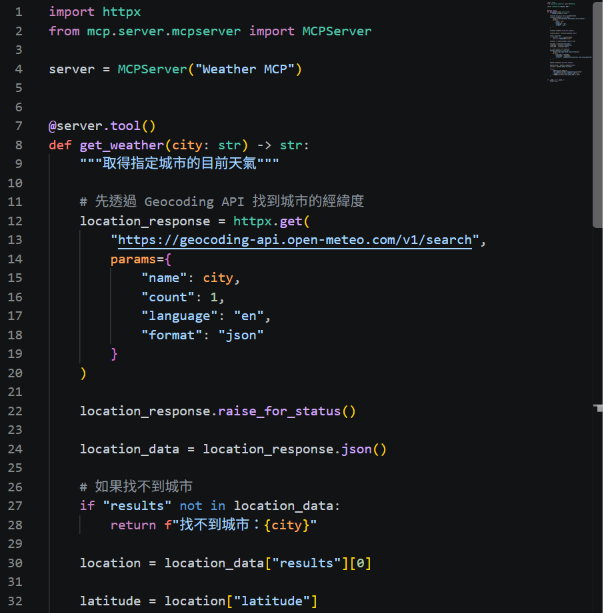
Task: Click the code minimap preview
Action: point(568,41)
